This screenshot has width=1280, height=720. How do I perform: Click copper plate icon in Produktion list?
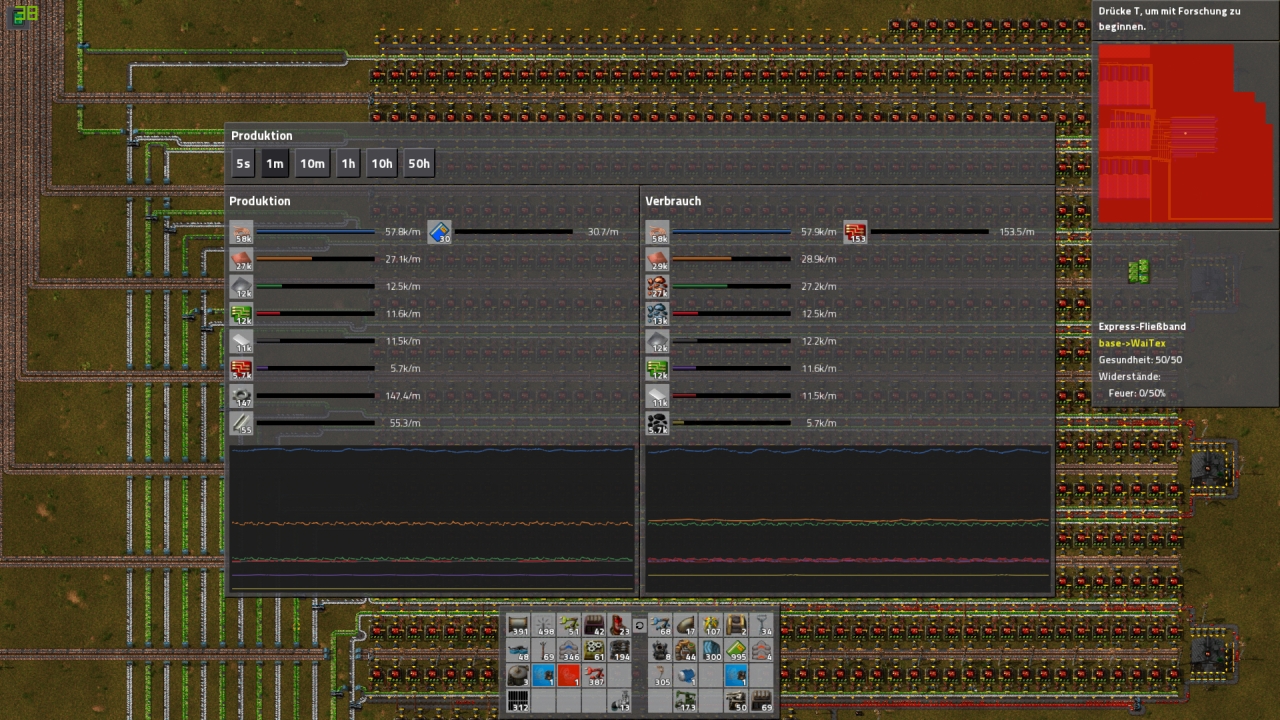point(241,259)
